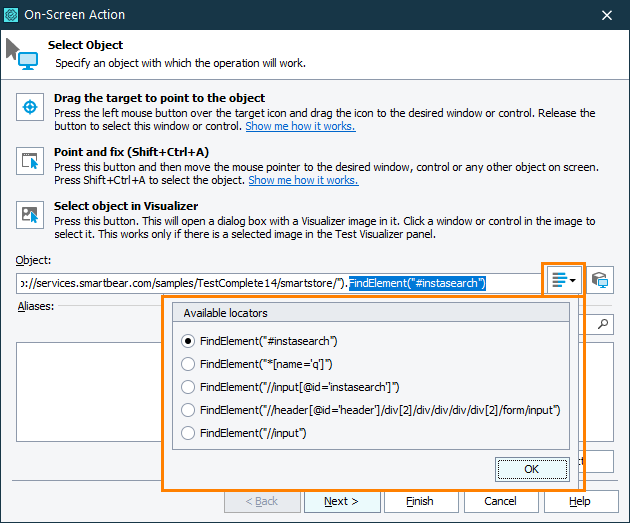Select the //input[@id='instasearch'] XPath locator

[x=188, y=387]
